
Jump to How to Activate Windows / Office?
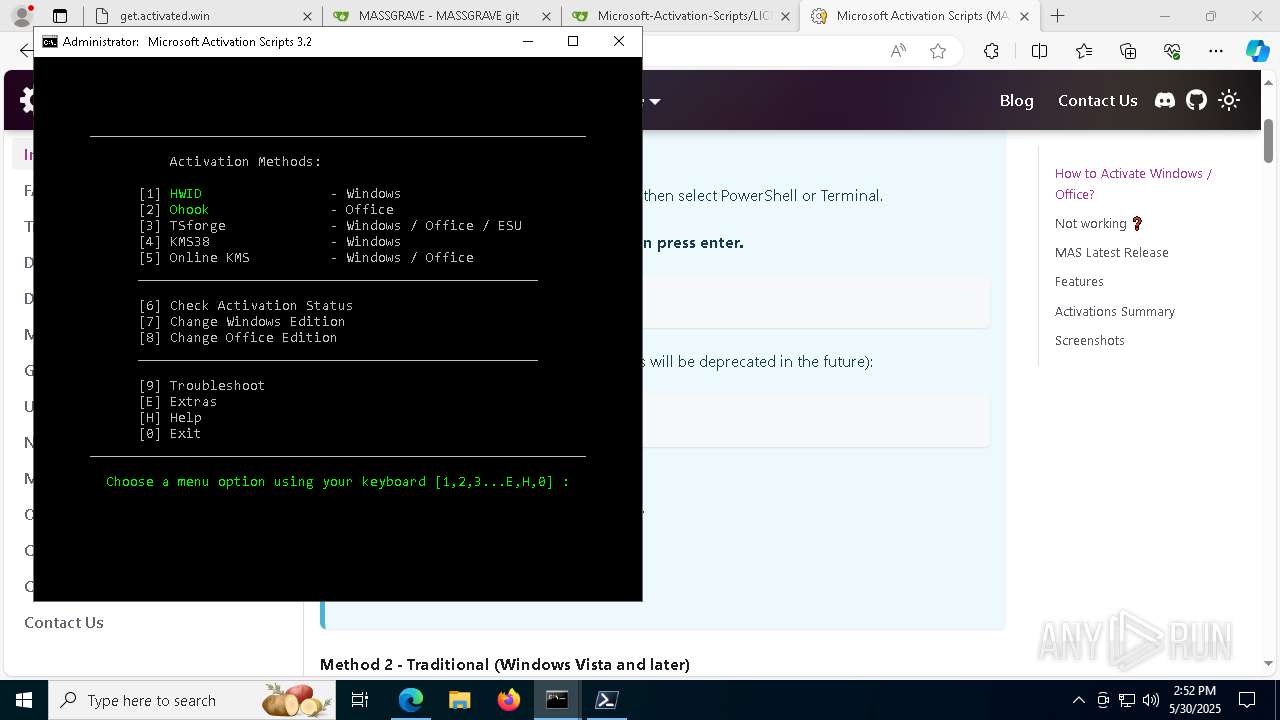pos(1133,184)
